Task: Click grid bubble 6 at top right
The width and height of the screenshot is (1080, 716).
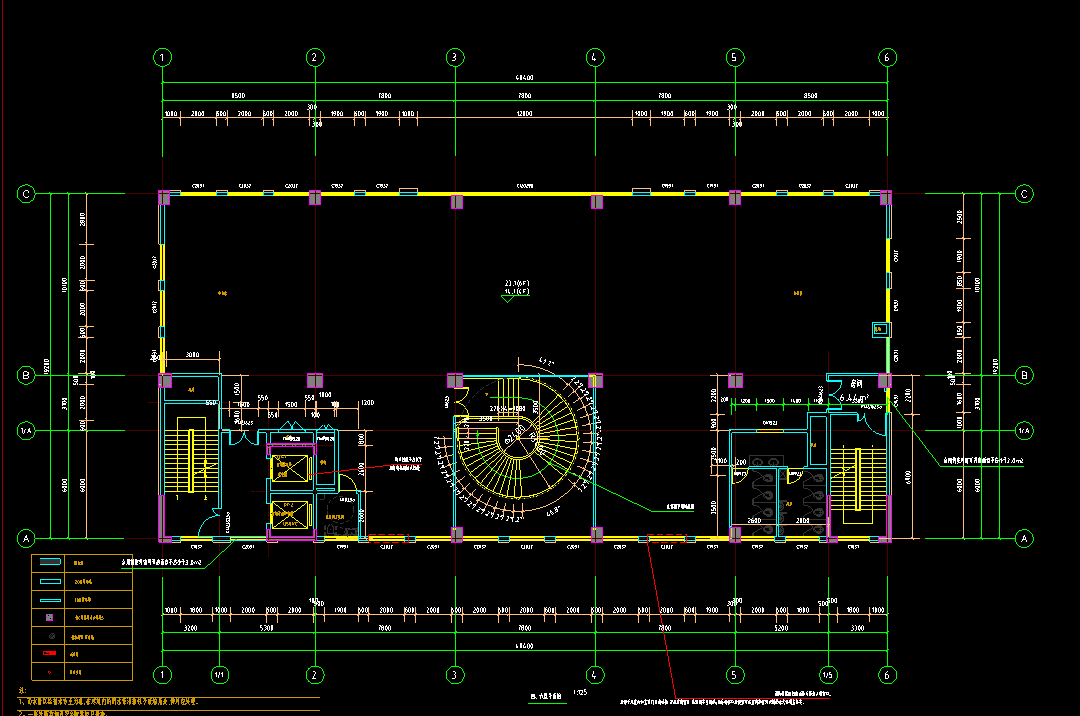Action: [x=887, y=57]
